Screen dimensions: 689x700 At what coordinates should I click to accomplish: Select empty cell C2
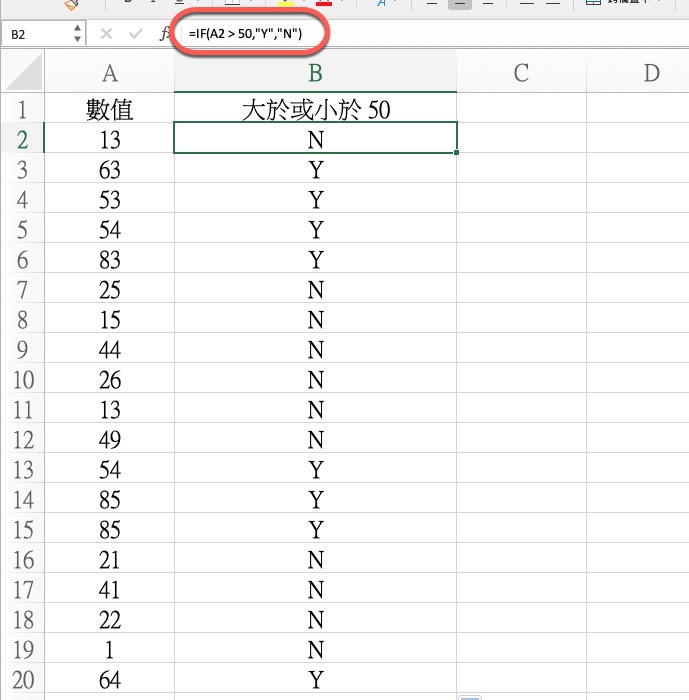click(521, 138)
